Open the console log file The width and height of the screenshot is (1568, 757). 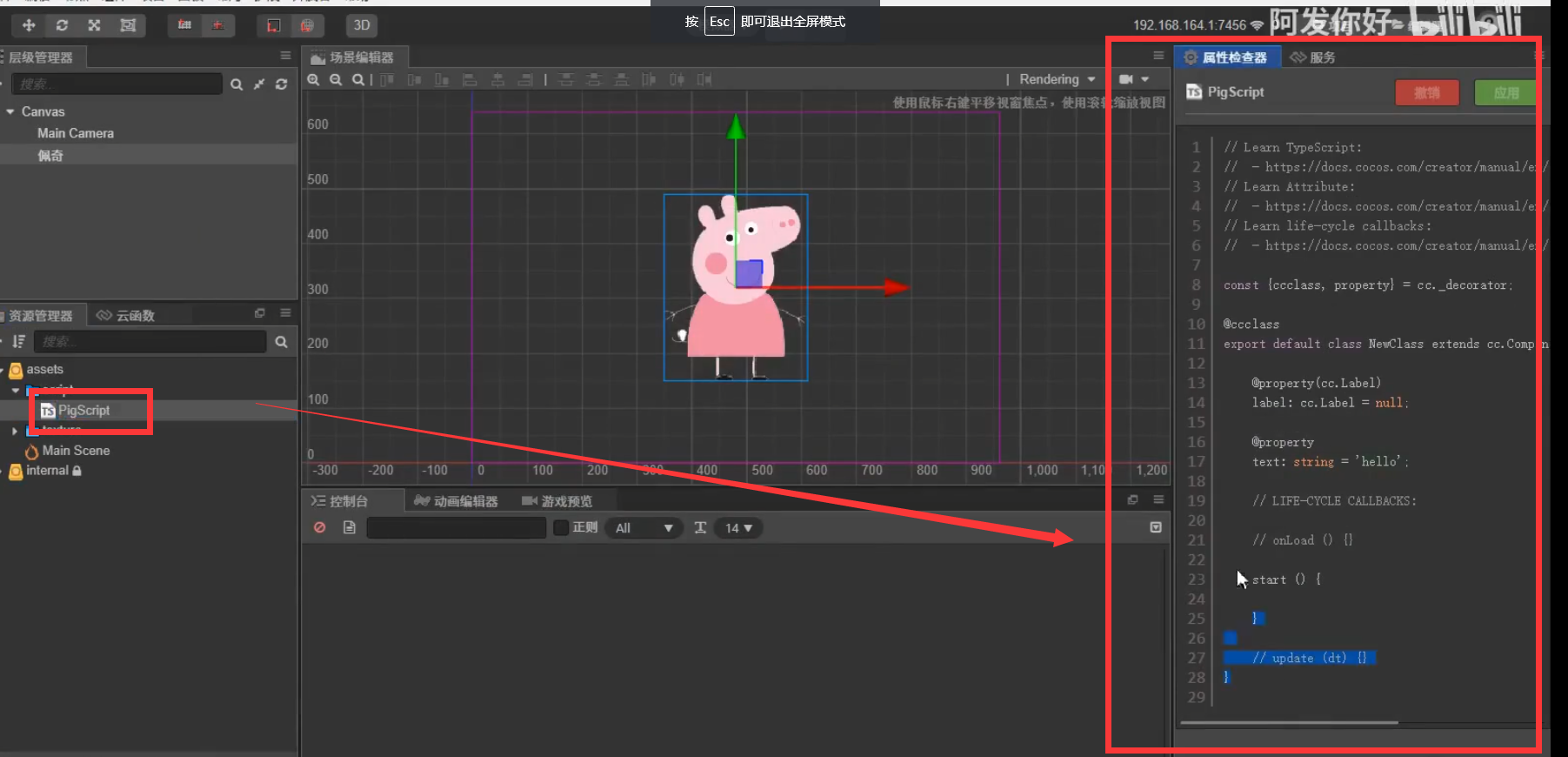pyautogui.click(x=350, y=527)
